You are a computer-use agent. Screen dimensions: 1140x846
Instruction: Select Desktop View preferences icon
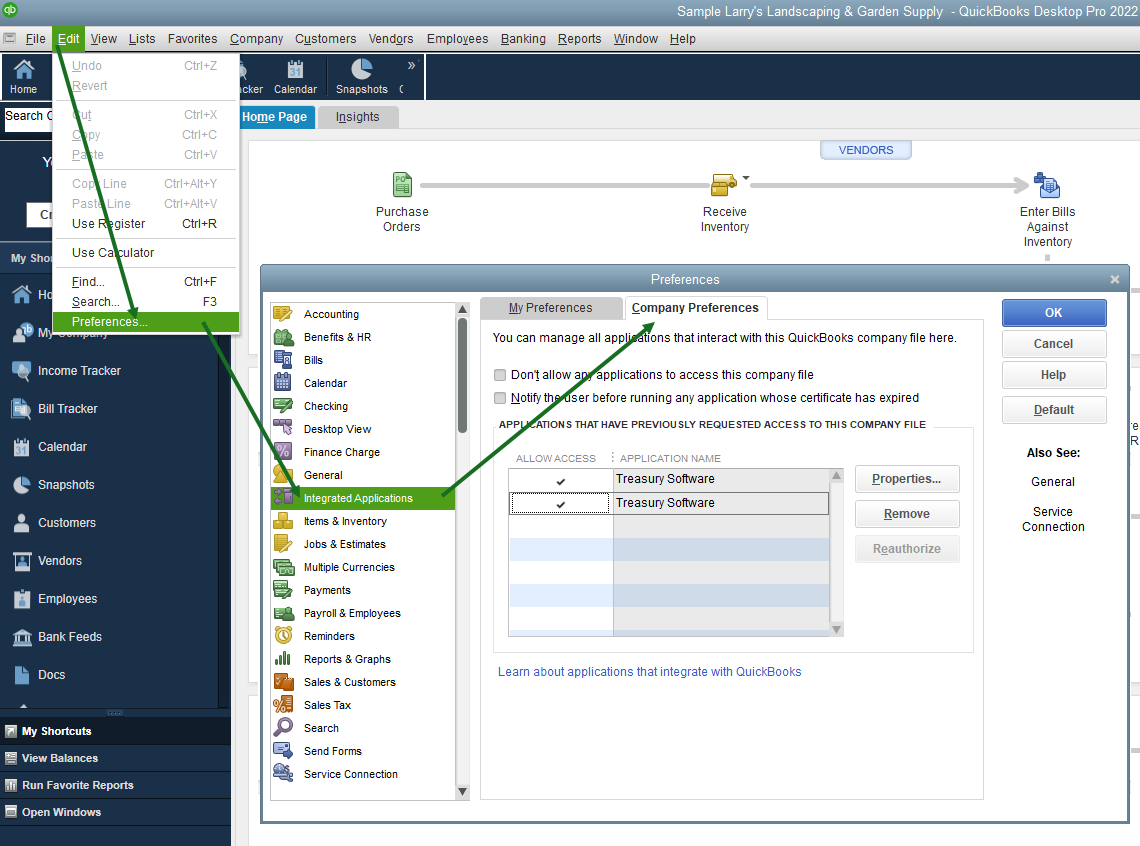283,429
